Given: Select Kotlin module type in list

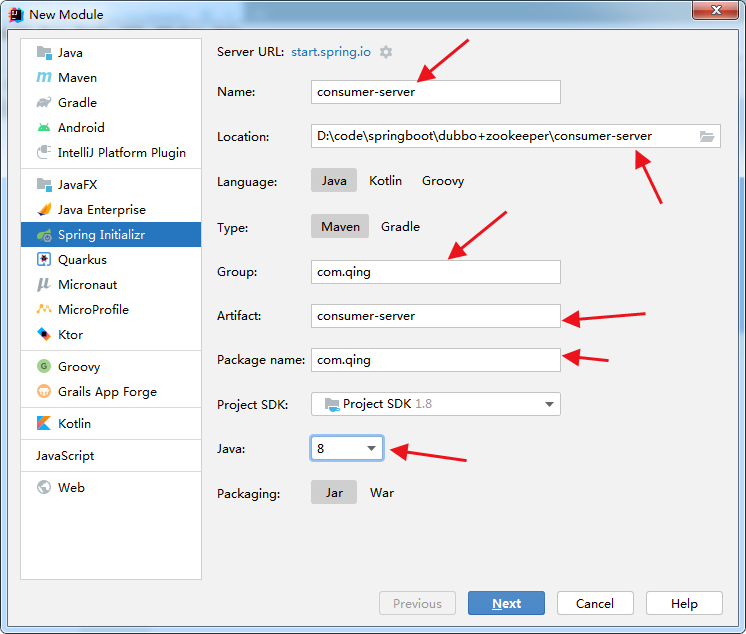Looking at the screenshot, I should pos(111,423).
